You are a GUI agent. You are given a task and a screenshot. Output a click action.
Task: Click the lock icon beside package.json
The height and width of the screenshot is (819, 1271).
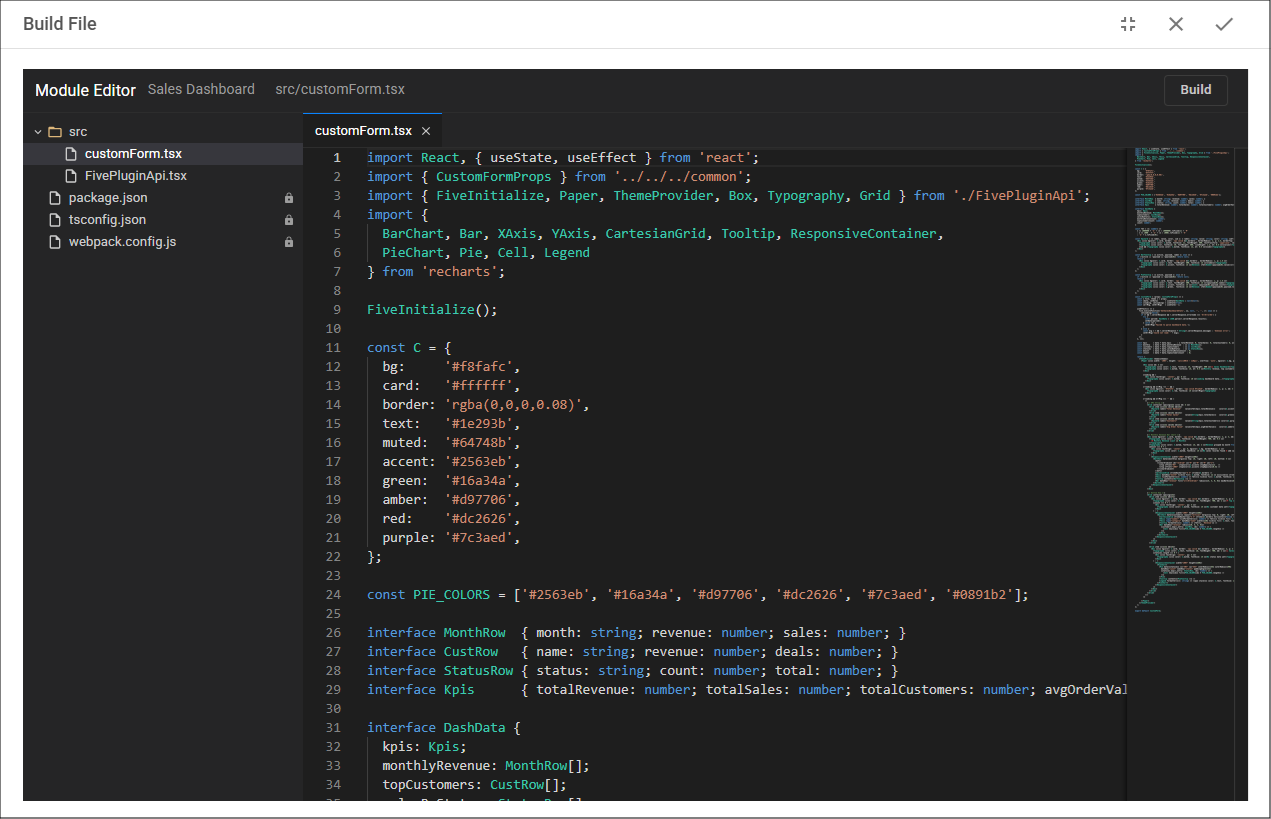[x=289, y=198]
